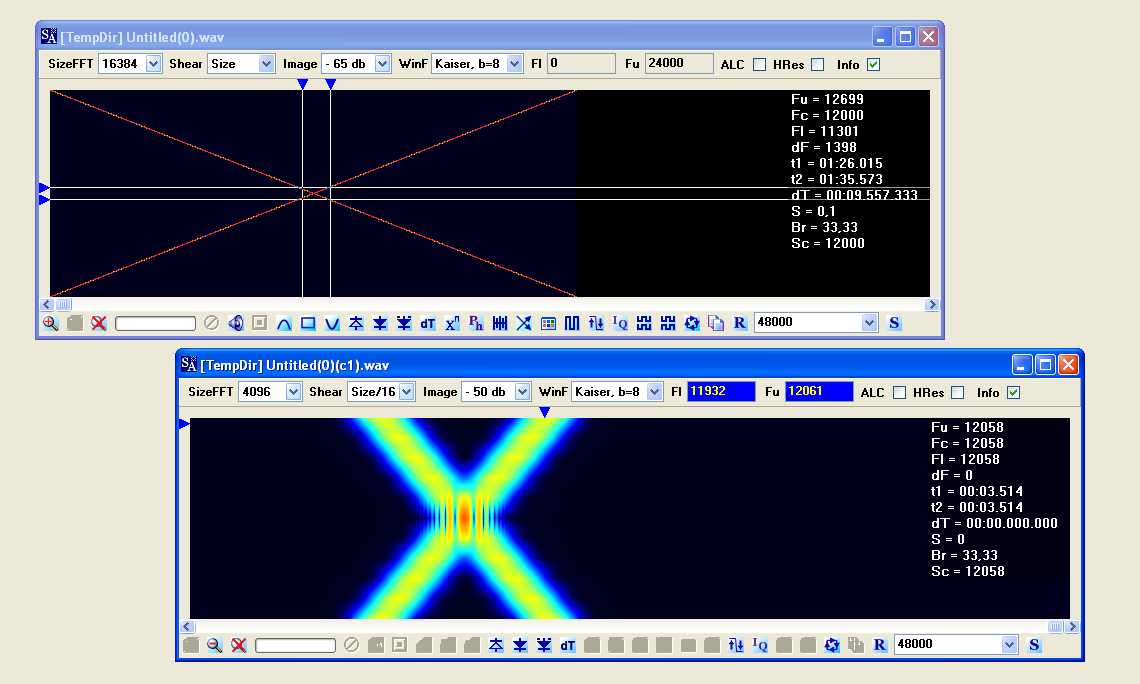Click the red X magnifier icon in the lower window
The image size is (1140, 684).
tap(239, 645)
